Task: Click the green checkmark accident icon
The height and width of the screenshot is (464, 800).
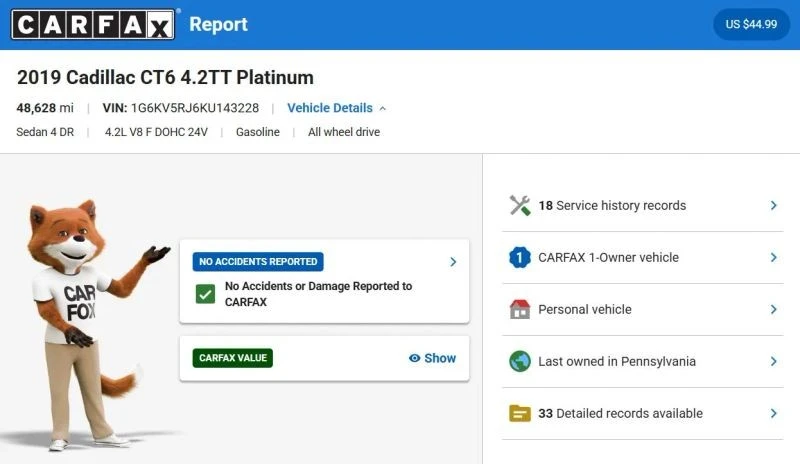Action: 205,294
